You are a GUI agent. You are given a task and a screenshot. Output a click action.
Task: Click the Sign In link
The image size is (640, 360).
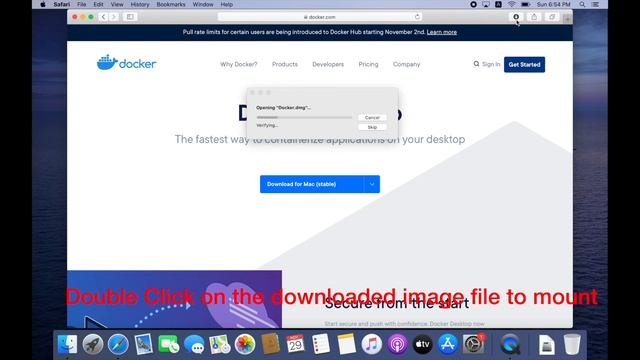point(491,64)
